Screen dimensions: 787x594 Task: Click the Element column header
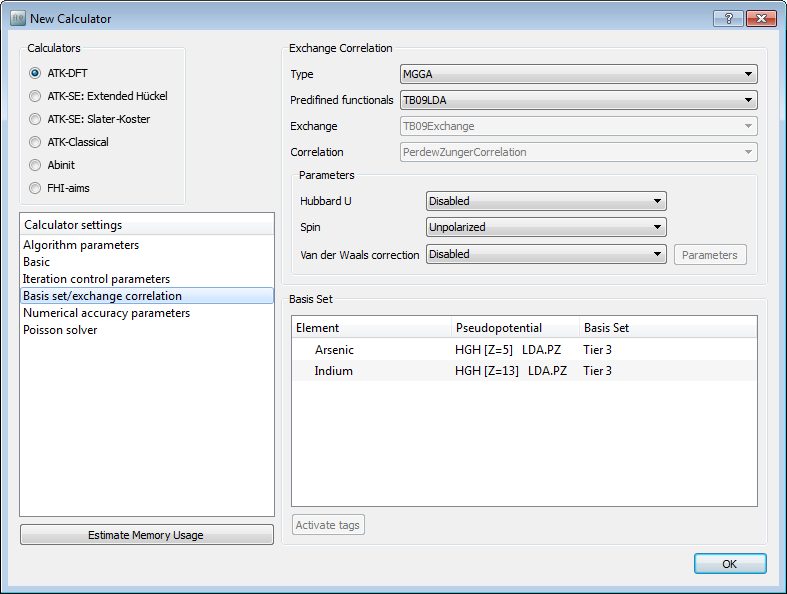pos(371,328)
